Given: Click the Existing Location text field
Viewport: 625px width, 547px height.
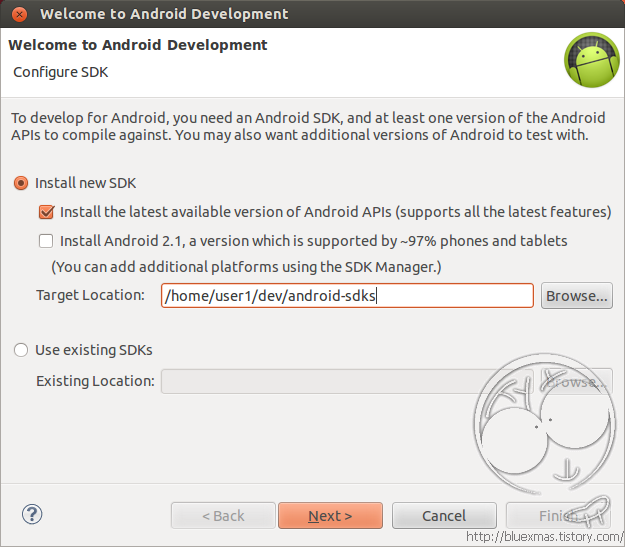Looking at the screenshot, I should (347, 382).
